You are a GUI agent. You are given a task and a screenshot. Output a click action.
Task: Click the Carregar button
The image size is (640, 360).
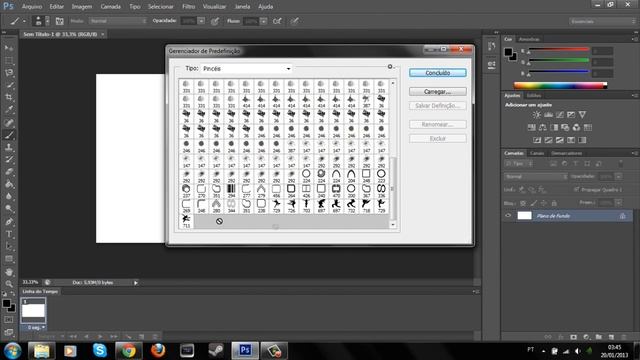click(x=438, y=92)
